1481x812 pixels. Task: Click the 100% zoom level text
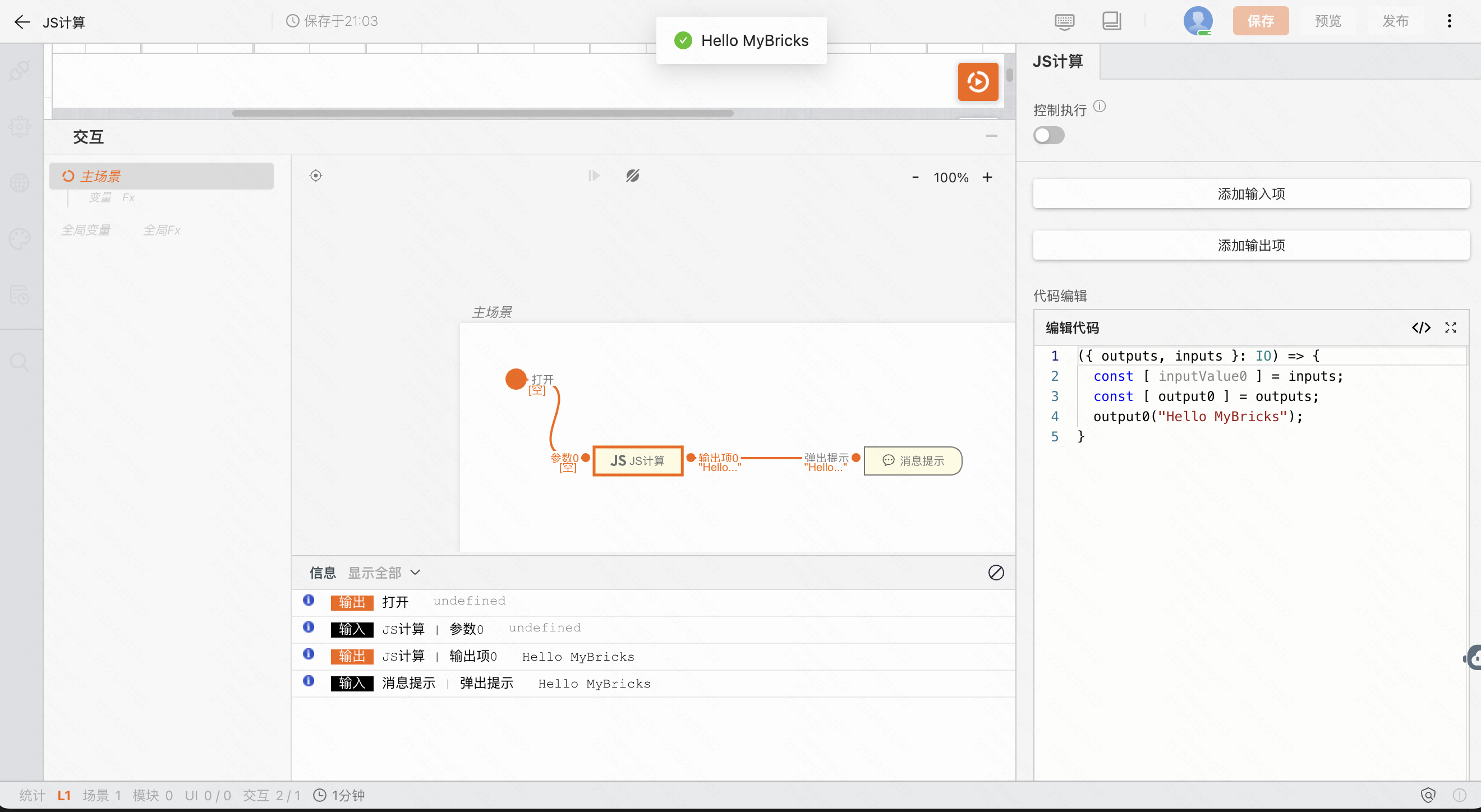951,178
